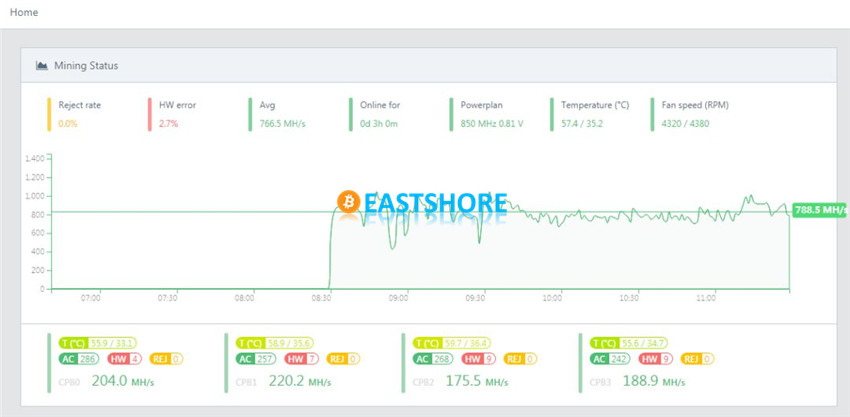Click the Fan speed (RPM) label
850x417 pixels.
click(x=696, y=105)
